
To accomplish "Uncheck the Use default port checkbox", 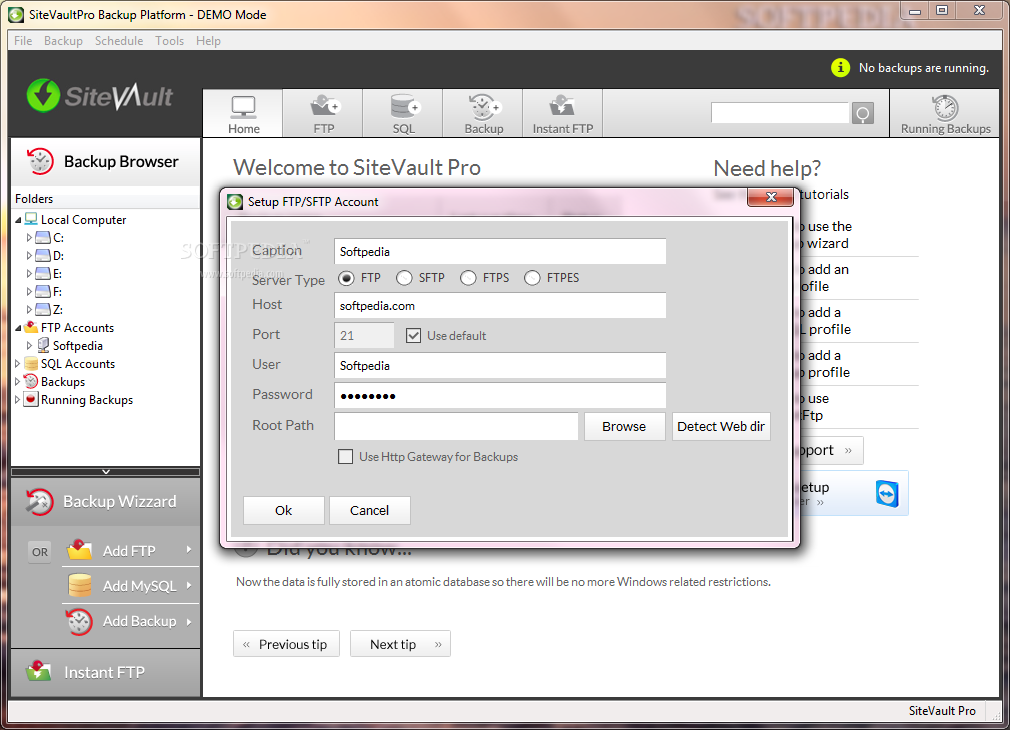I will (414, 336).
